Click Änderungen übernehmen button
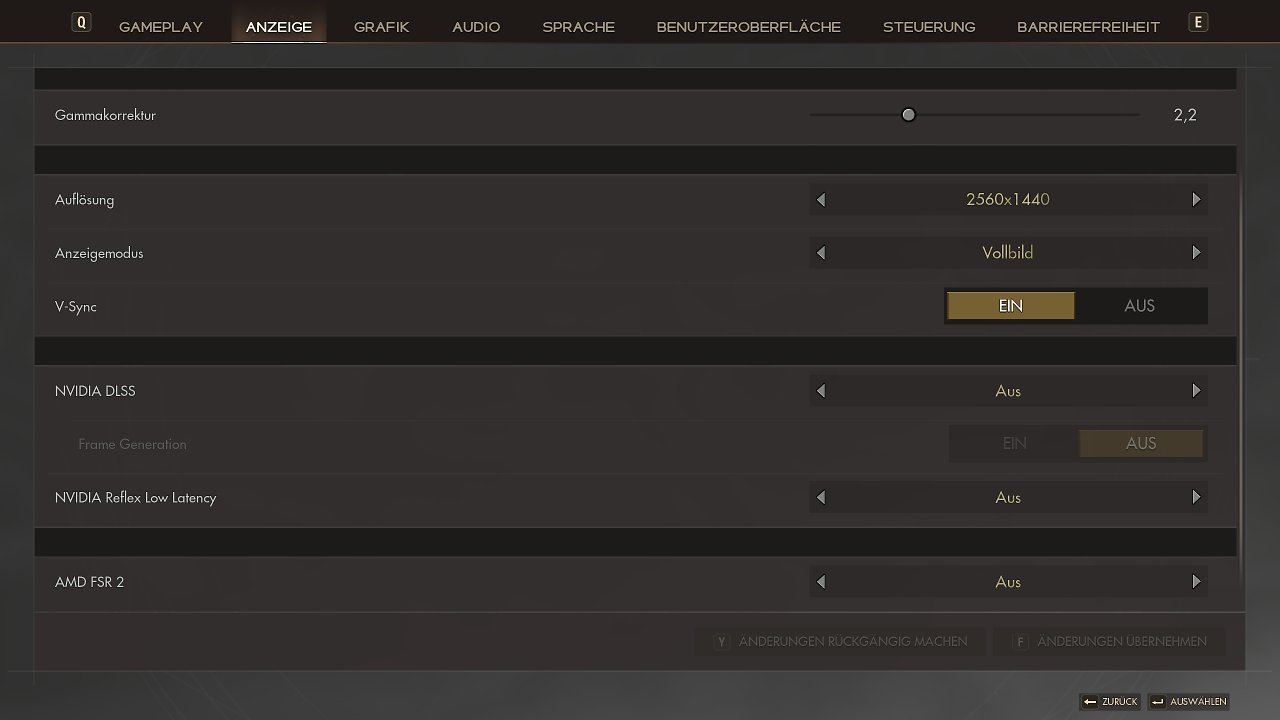 [1110, 642]
